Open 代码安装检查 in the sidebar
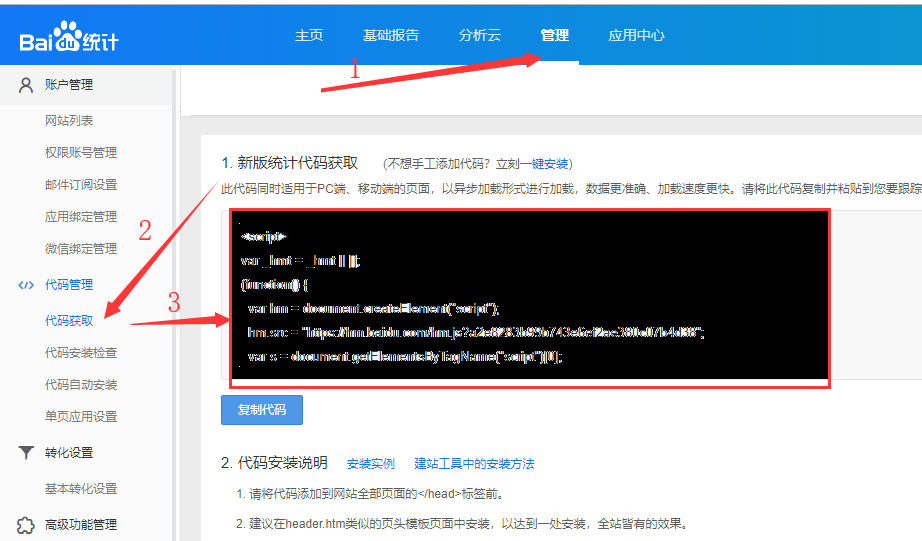 coord(81,353)
